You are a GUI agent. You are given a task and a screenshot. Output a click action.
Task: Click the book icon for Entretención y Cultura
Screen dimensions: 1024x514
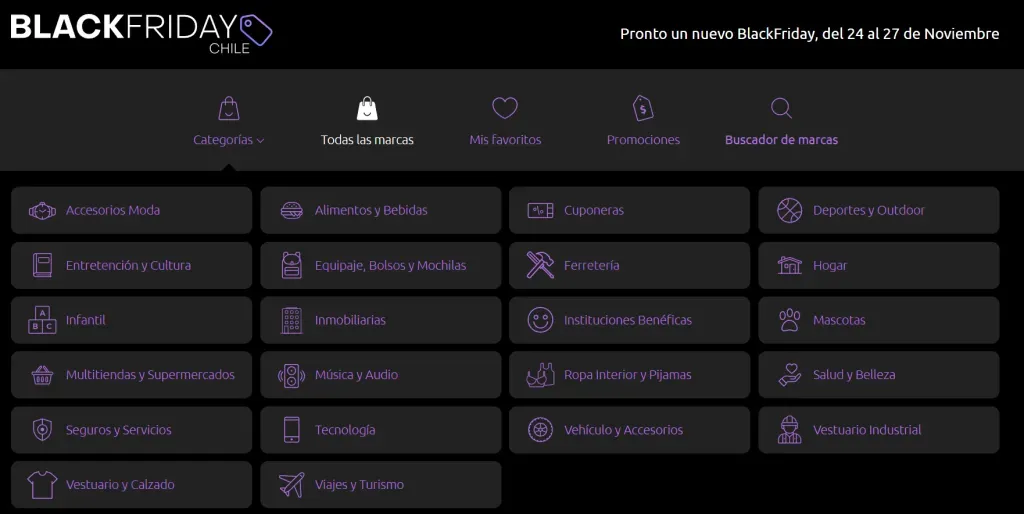coord(42,265)
